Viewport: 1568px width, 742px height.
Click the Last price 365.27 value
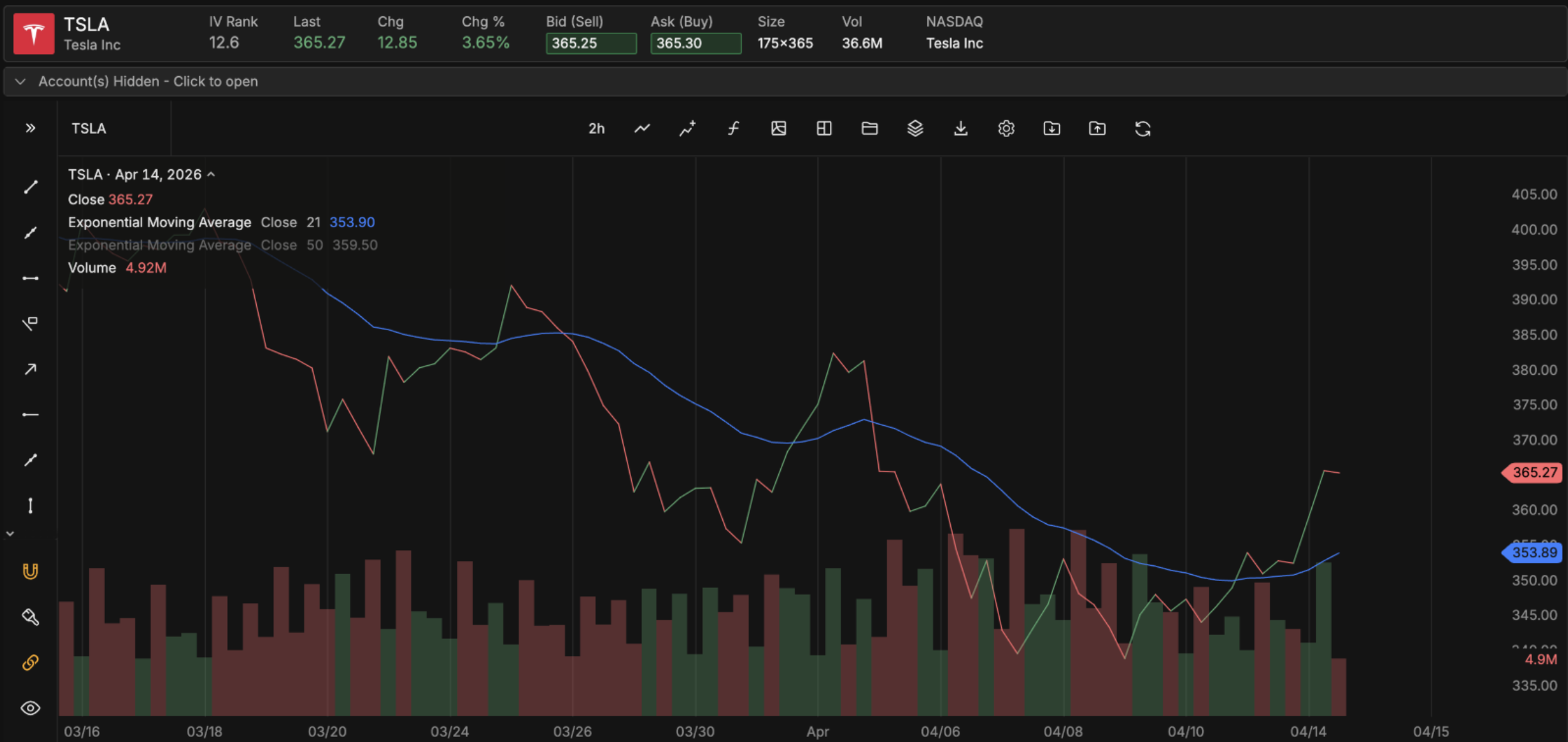[319, 42]
